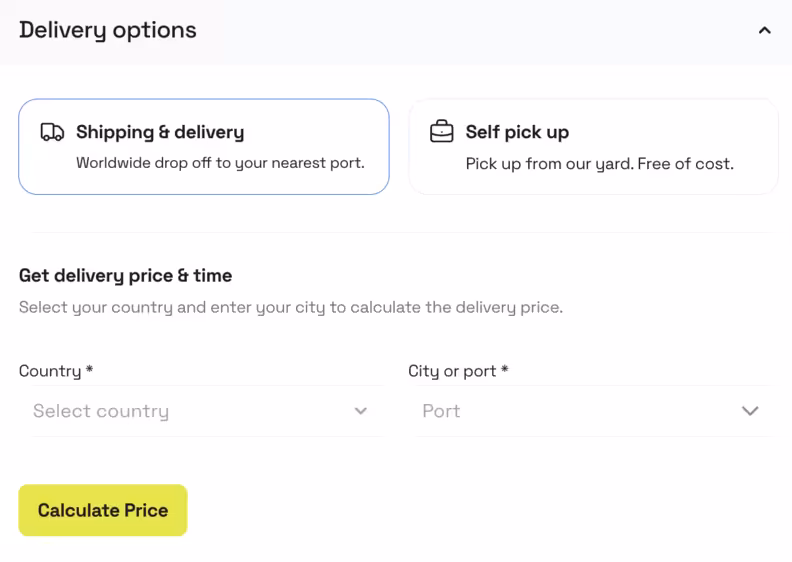Click the 'Self pick up' title text
792x562 pixels.
point(517,132)
